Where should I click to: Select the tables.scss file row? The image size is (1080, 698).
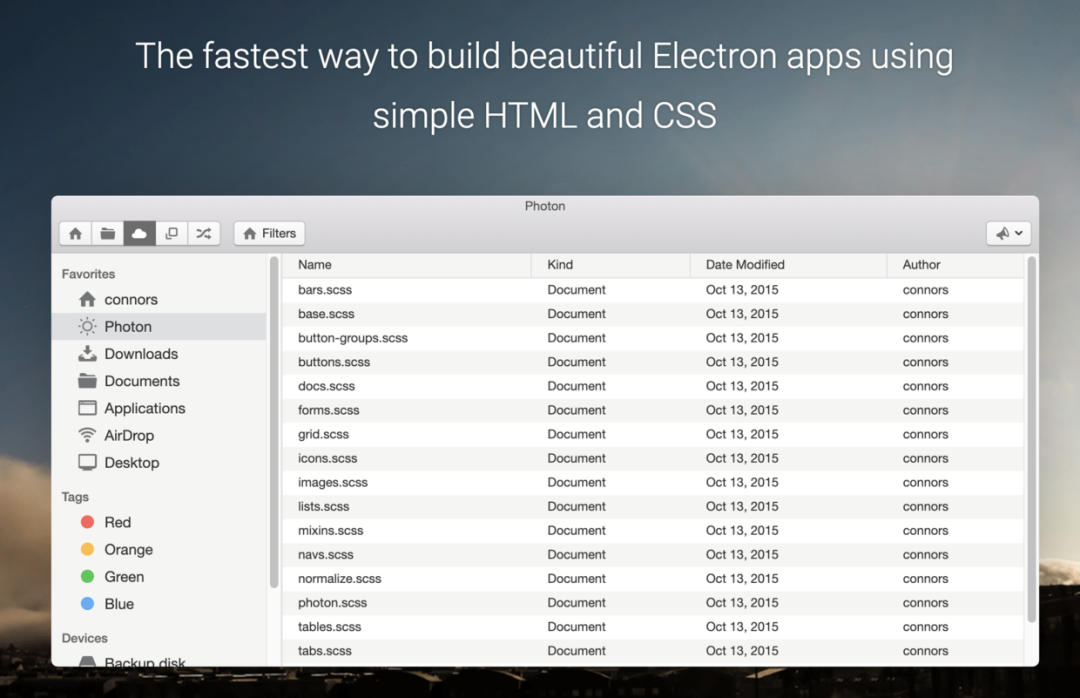pos(652,627)
